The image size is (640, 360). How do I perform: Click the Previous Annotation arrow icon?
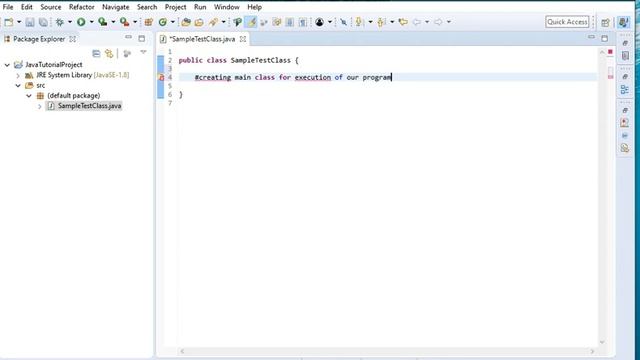click(381, 22)
